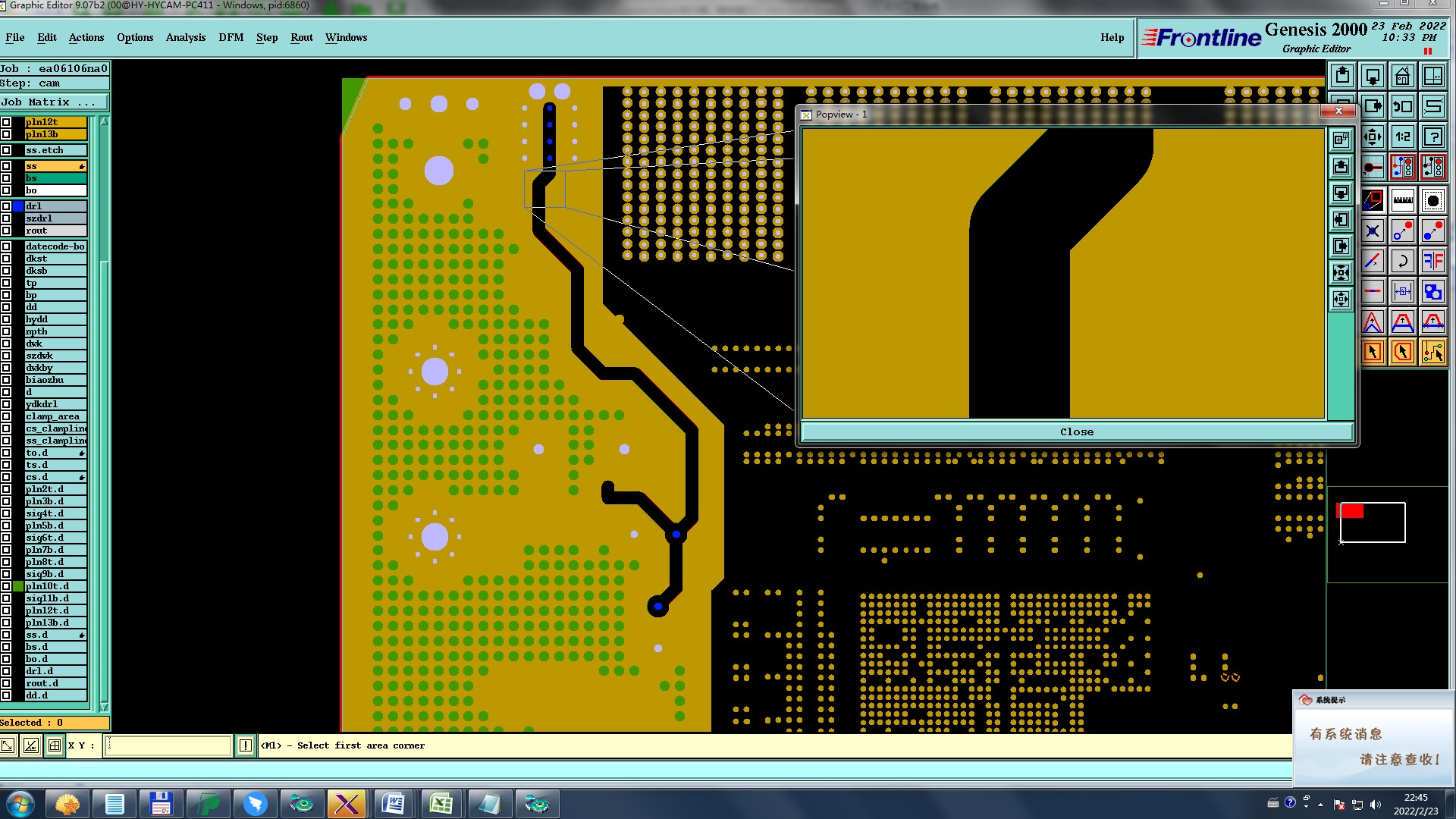Toggle checkbox for rout layer
The width and height of the screenshot is (1456, 819).
6,231
